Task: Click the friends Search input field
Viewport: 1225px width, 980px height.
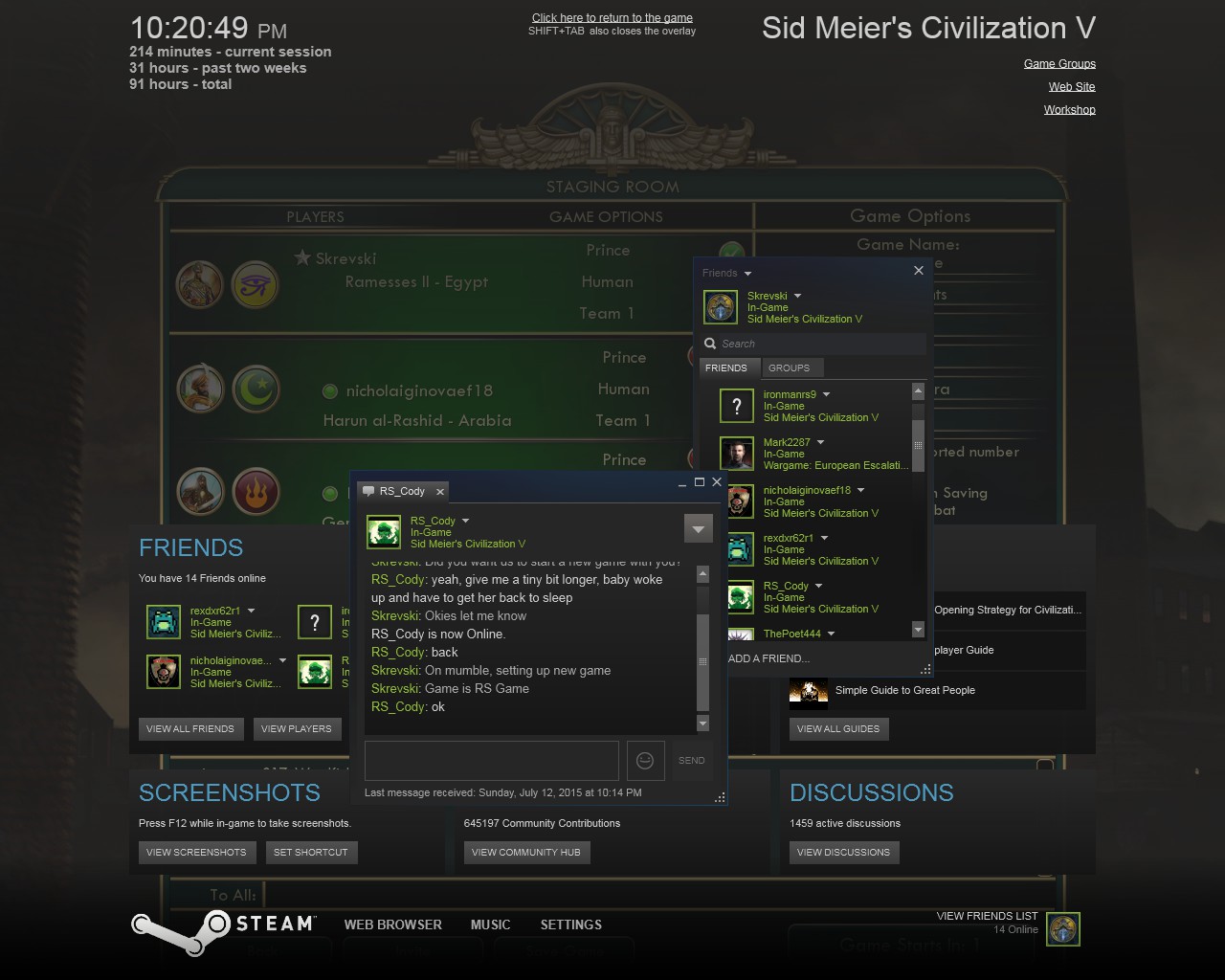Action: click(x=818, y=344)
